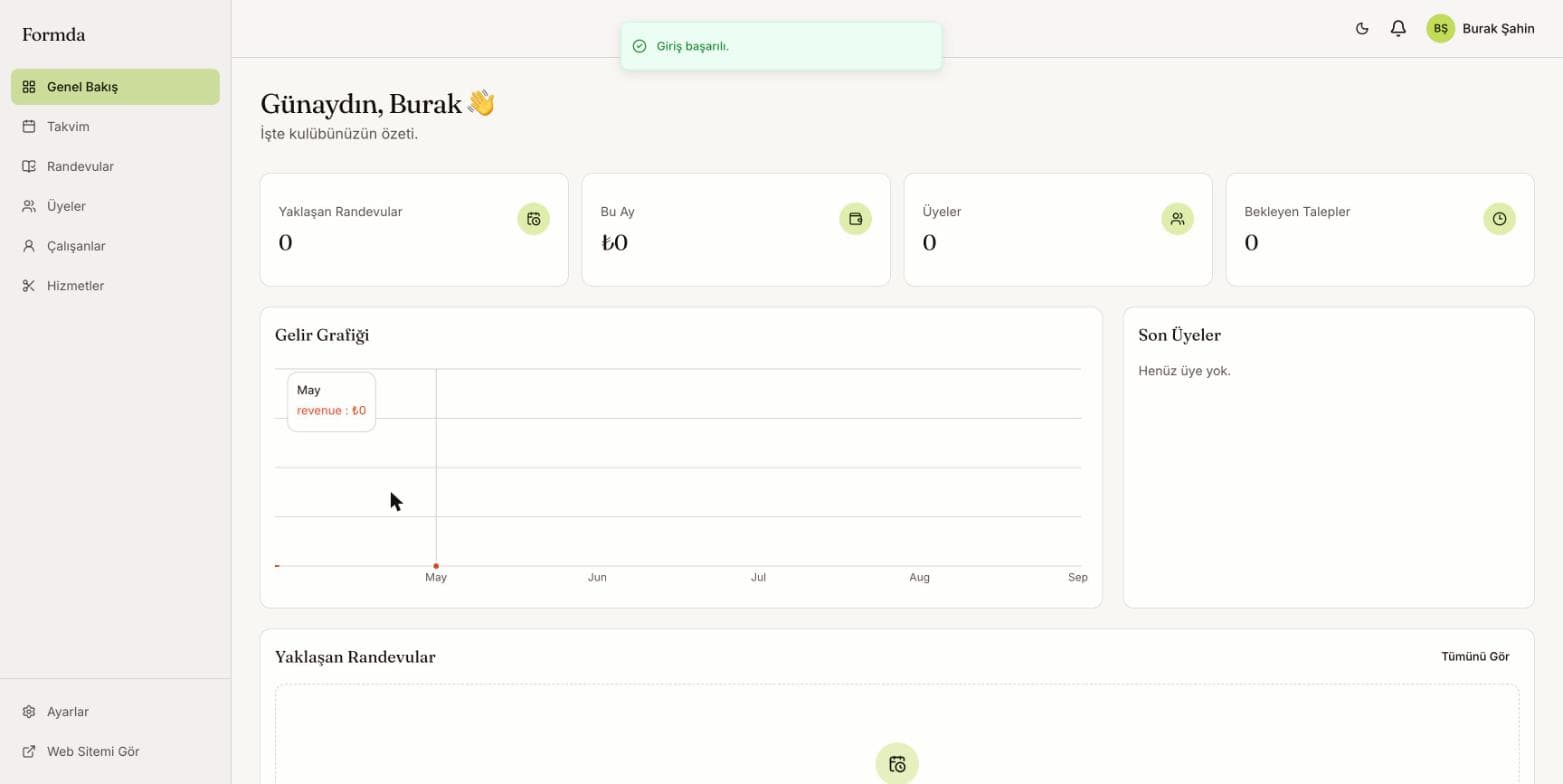Click the Bu Ay wallet icon
1563x784 pixels.
[856, 219]
